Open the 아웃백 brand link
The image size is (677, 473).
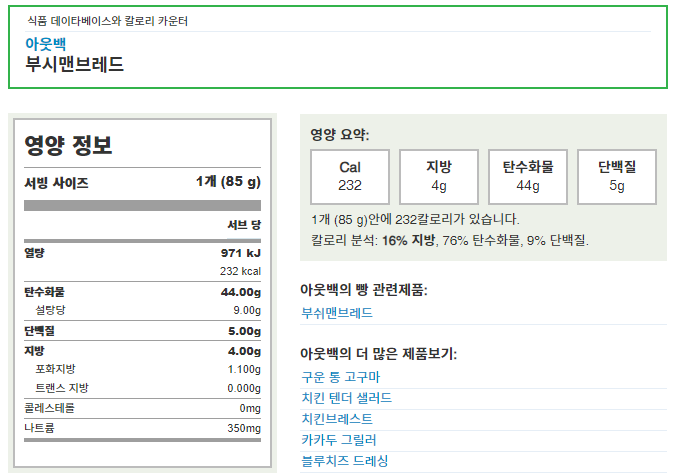(45, 44)
